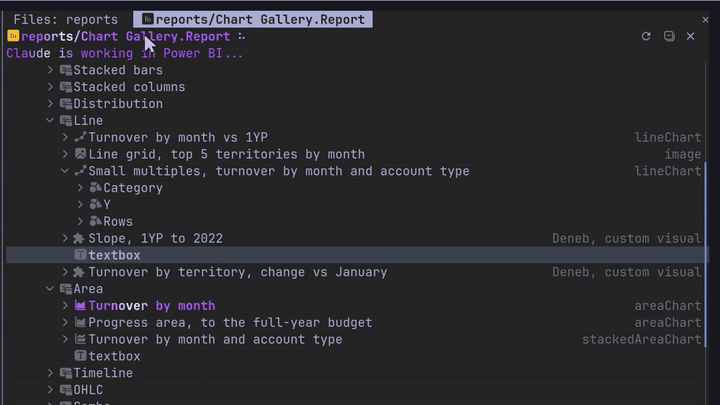720x405 pixels.
Task: Click the purple area chart icon for Turnover by month
Action: pyautogui.click(x=80, y=305)
